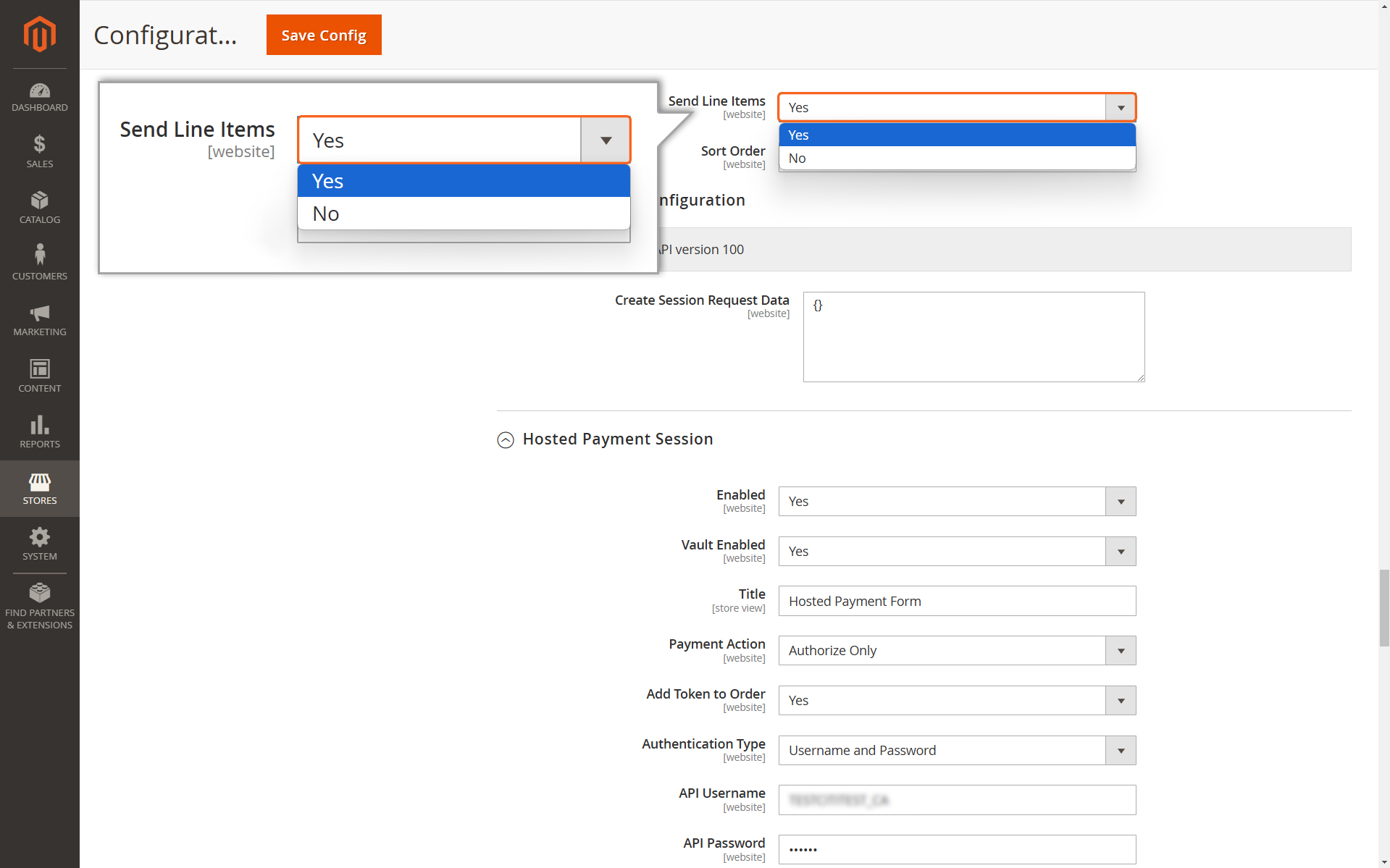Viewport: 1390px width, 868px height.
Task: Open the Sales dollar icon menu
Action: click(40, 152)
